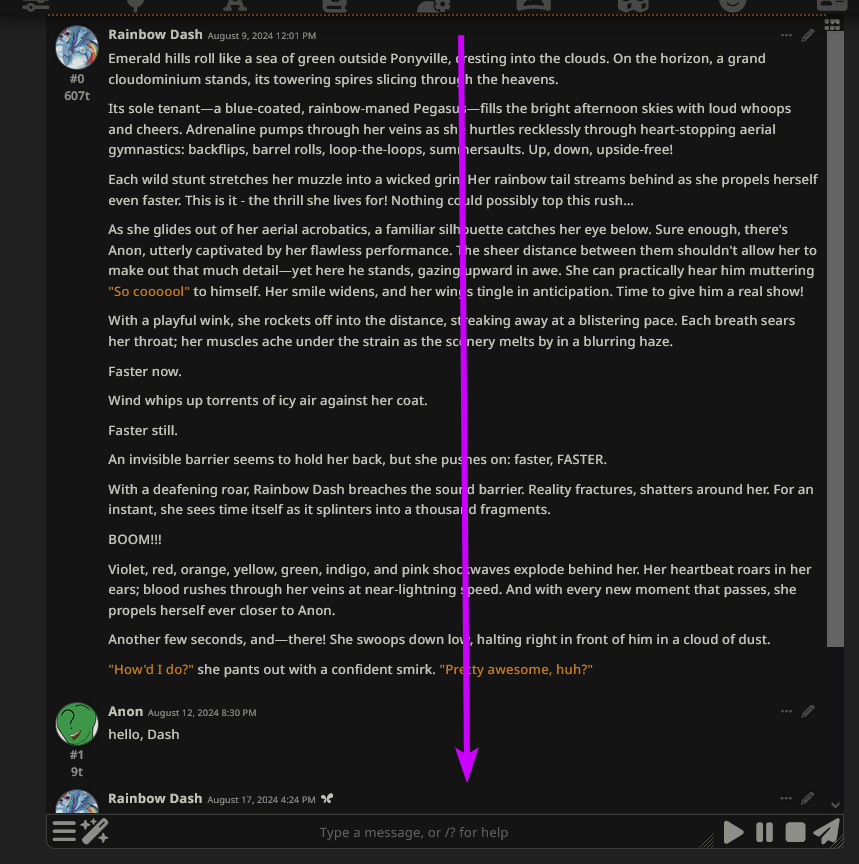This screenshot has height=864, width=859.
Task: Open the options hamburger menu
Action: point(64,831)
